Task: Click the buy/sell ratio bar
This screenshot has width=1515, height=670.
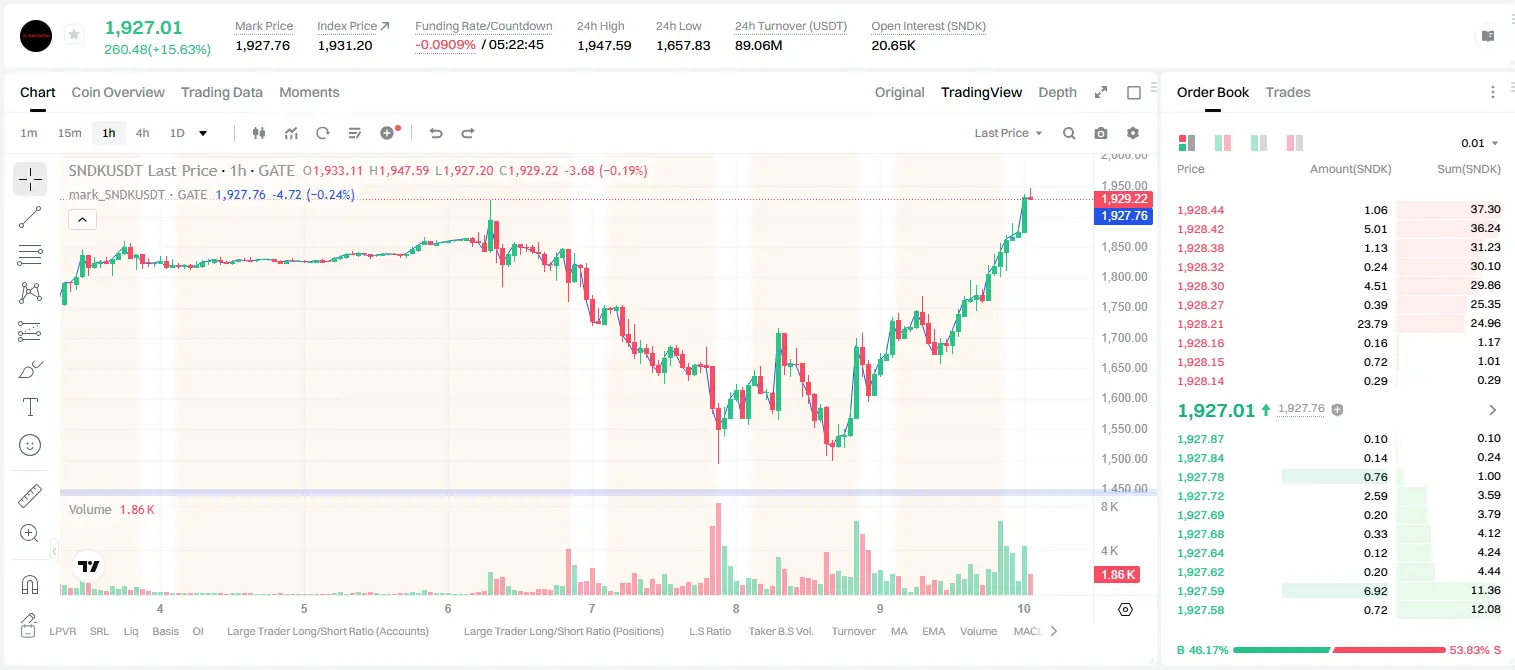Action: [x=1339, y=650]
